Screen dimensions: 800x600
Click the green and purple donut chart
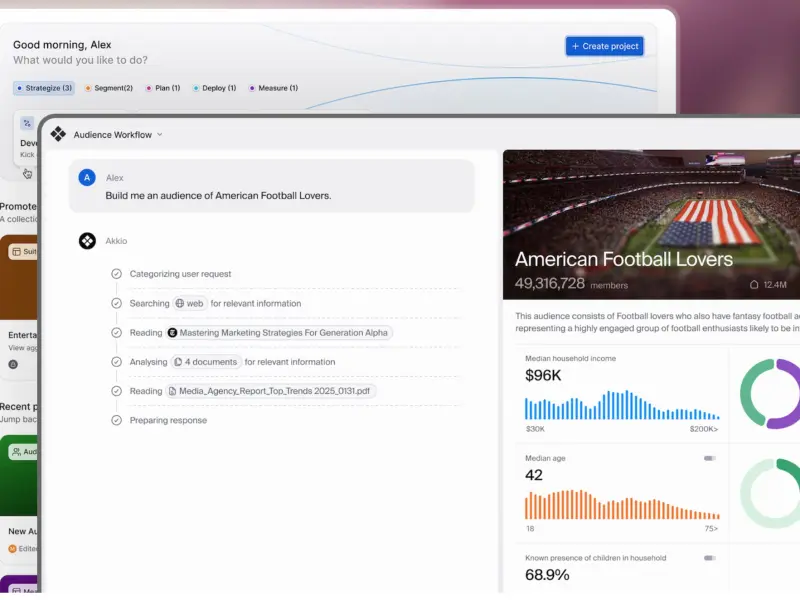(770, 393)
